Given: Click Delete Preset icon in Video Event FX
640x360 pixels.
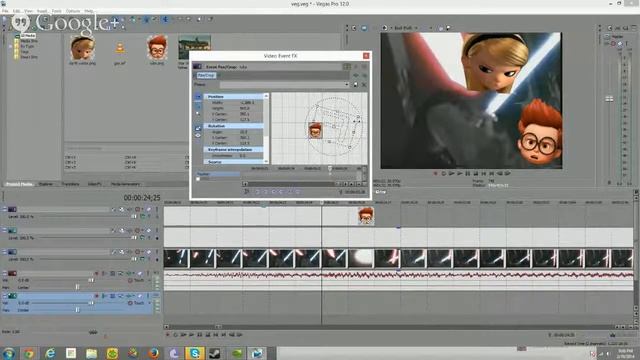Looking at the screenshot, I should pos(364,84).
